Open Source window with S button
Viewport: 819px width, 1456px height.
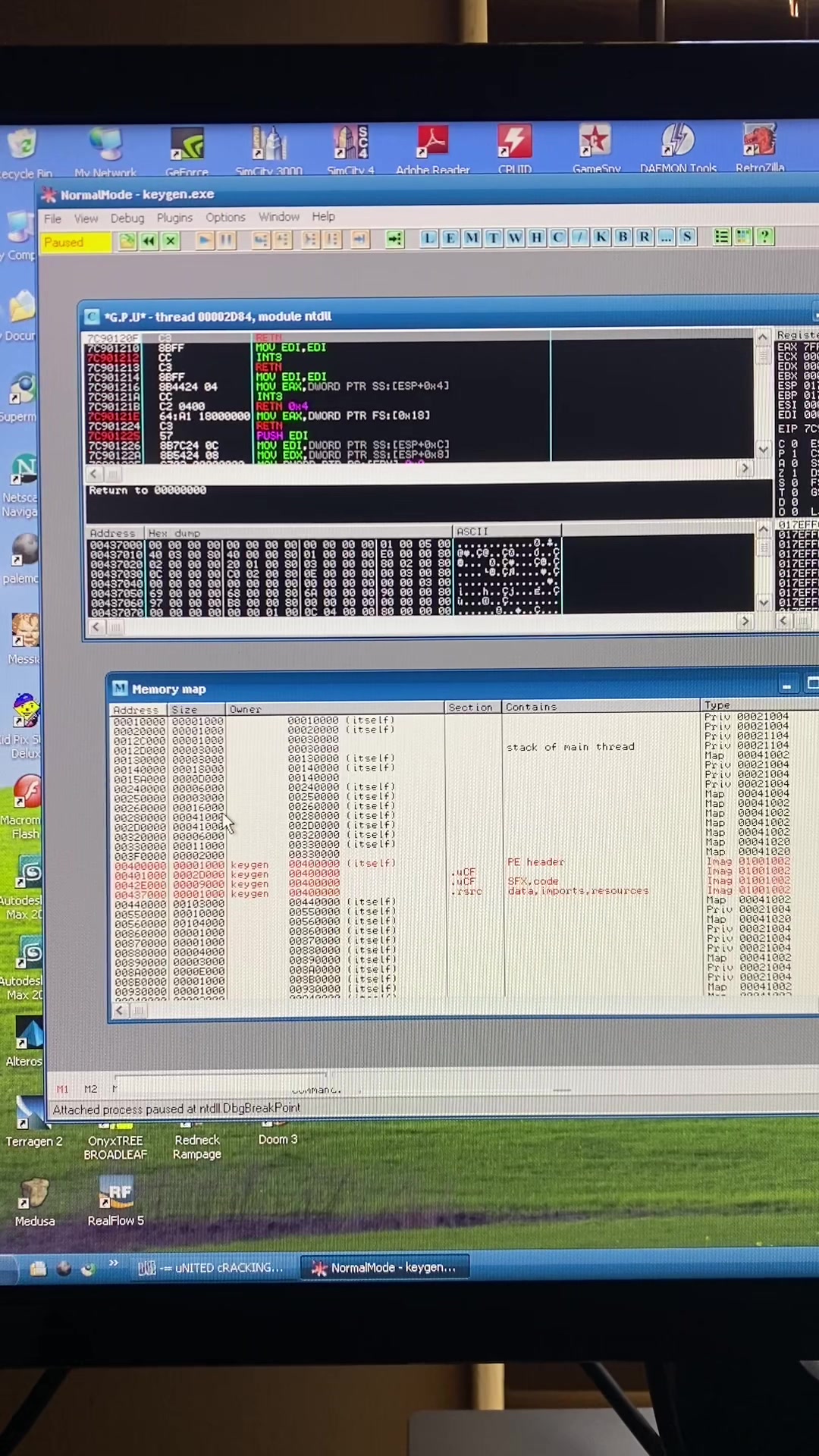(x=687, y=236)
